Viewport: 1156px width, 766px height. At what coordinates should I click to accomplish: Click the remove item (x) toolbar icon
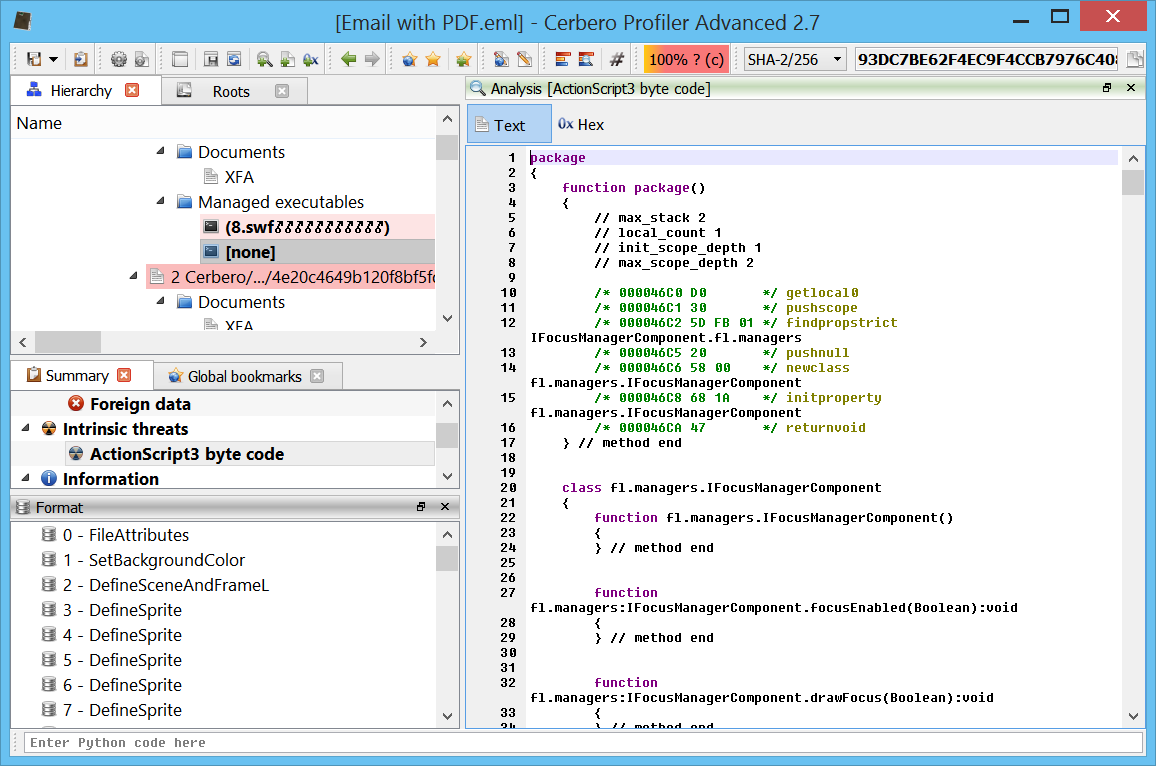point(310,59)
